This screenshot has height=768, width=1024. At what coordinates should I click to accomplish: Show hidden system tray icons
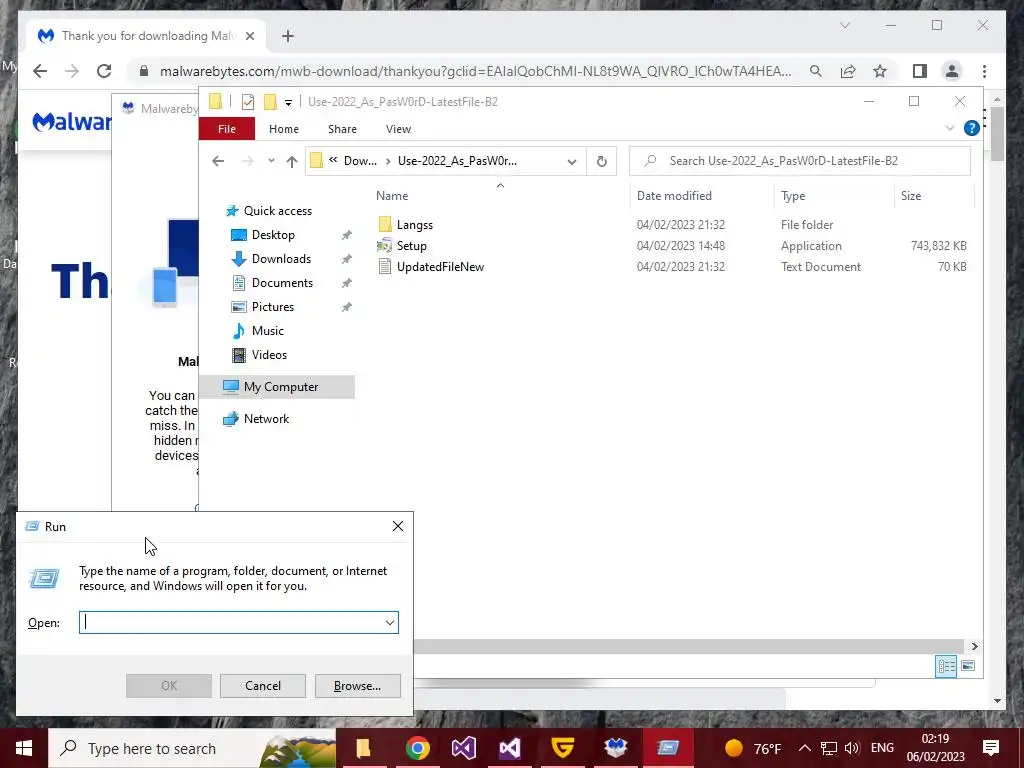click(805, 748)
